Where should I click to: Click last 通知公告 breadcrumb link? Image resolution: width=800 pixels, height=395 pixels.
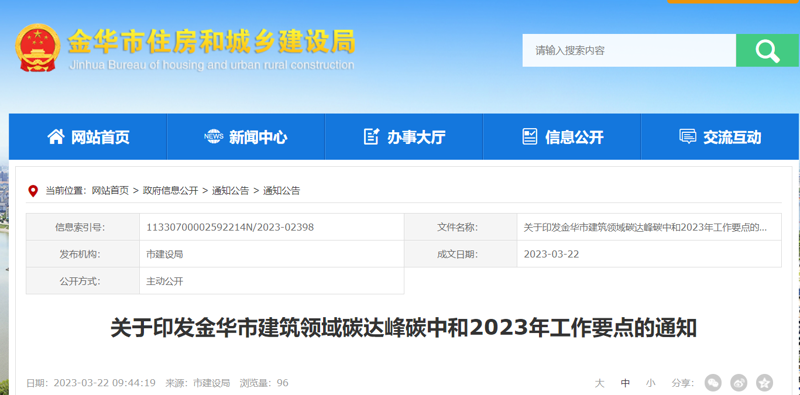coord(282,191)
